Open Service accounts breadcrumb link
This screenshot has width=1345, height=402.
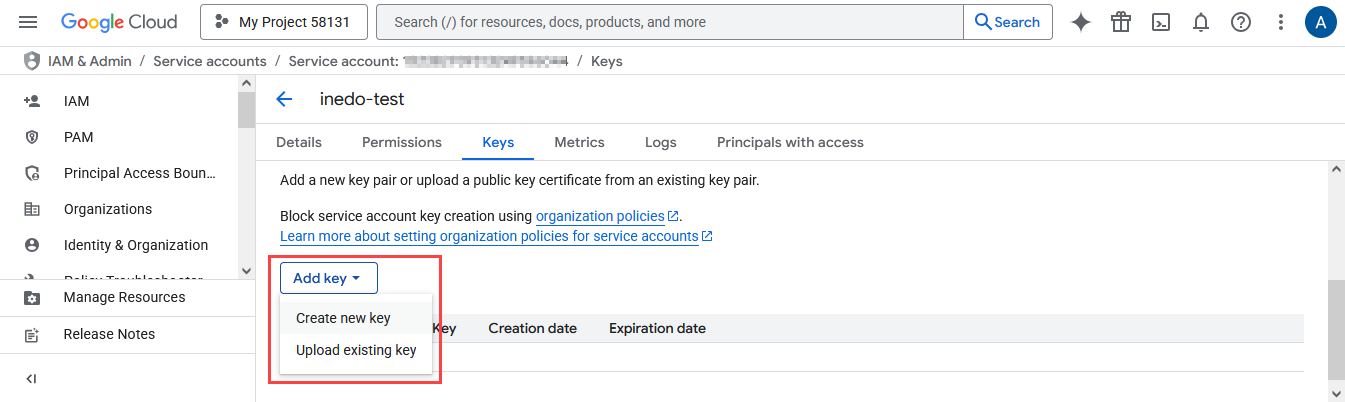pyautogui.click(x=210, y=61)
